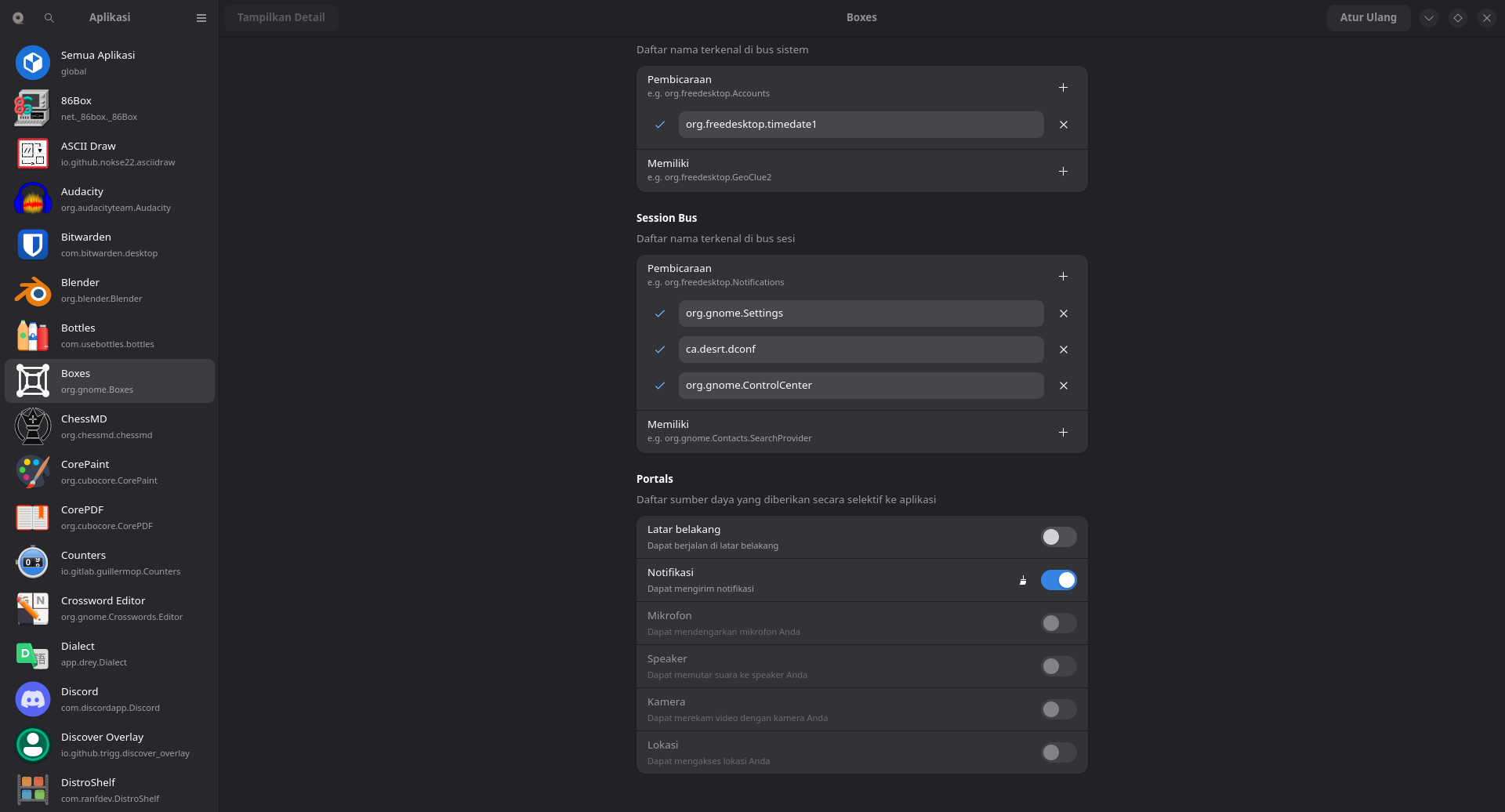Screen dimensions: 1505x812
Task: Click the reset icon beside the Notifikasi toggle
Action: tap(1023, 581)
